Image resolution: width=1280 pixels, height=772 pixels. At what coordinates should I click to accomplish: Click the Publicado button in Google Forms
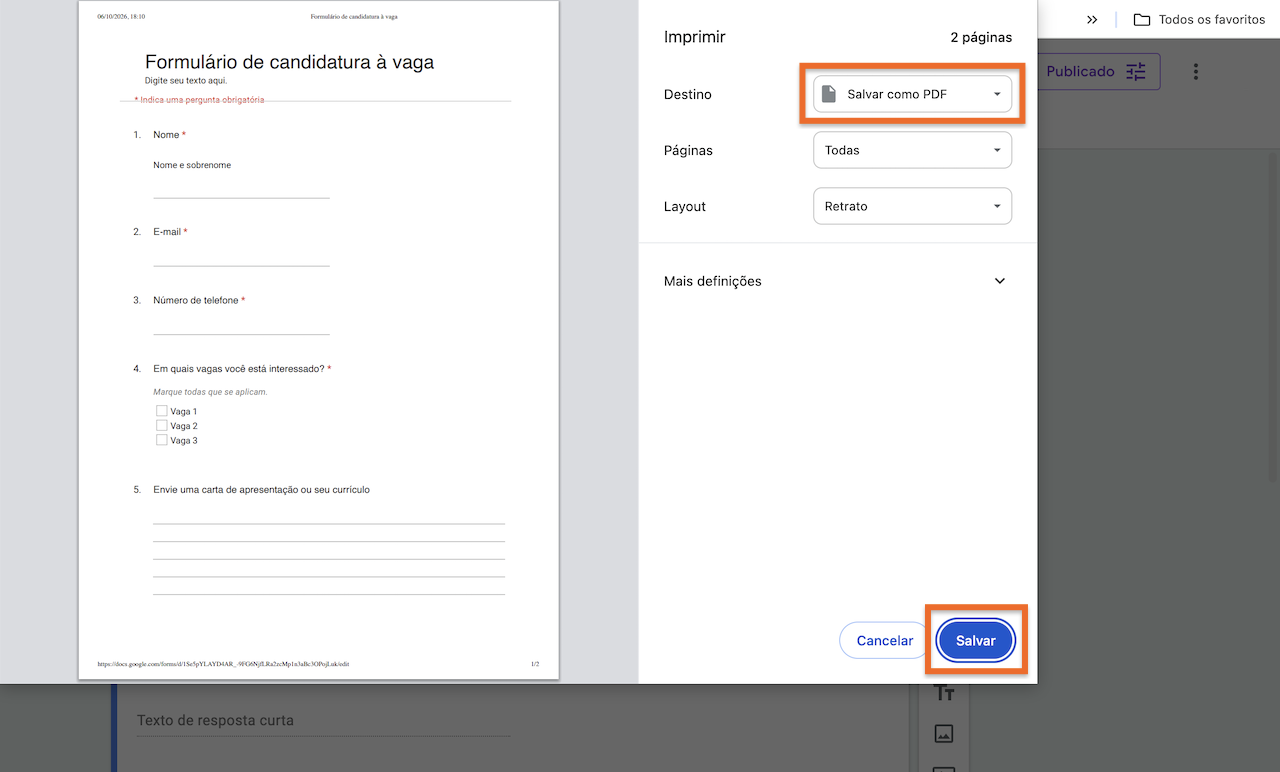coord(1098,72)
